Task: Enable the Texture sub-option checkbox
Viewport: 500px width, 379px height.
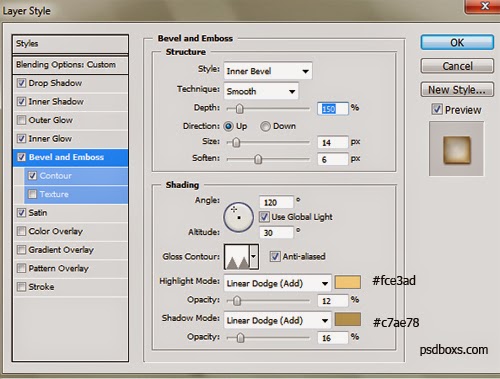Action: click(32, 194)
